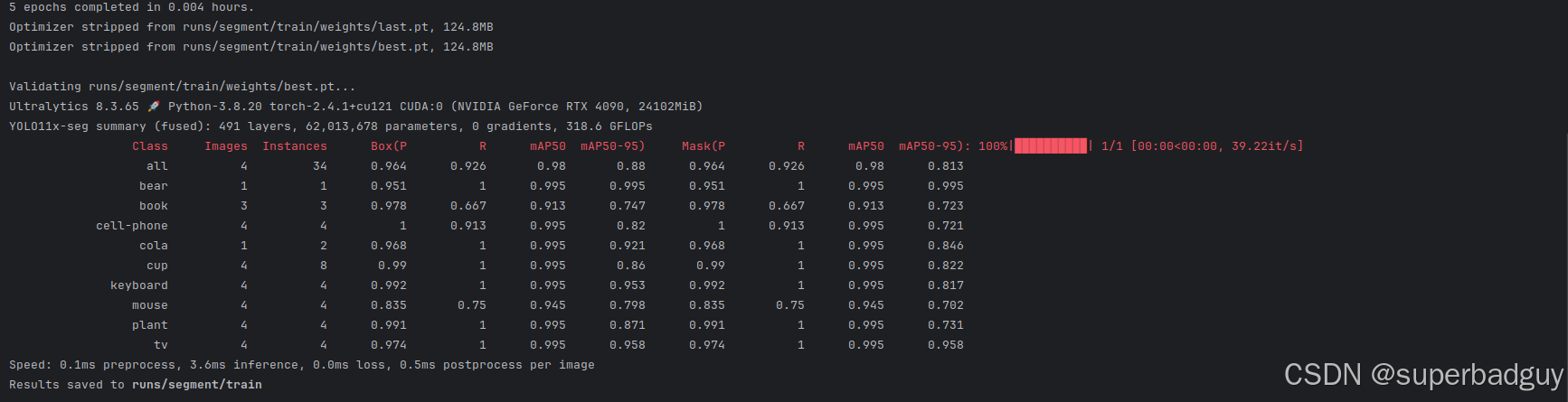Click the 'Class' column header

[150, 146]
